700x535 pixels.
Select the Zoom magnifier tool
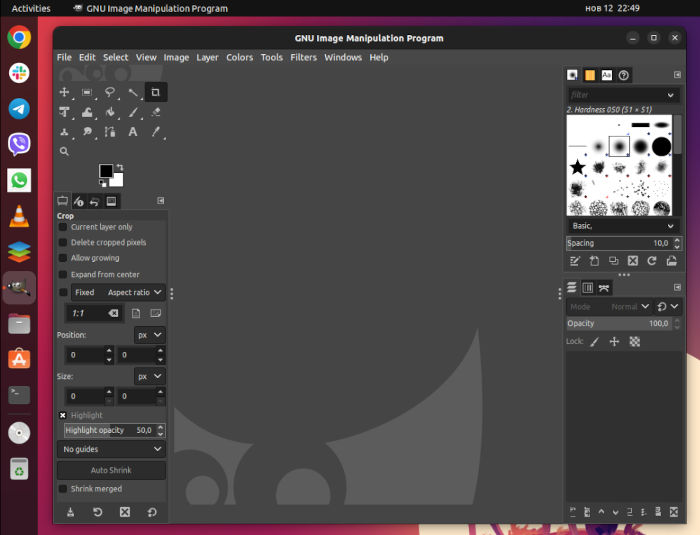coord(64,151)
